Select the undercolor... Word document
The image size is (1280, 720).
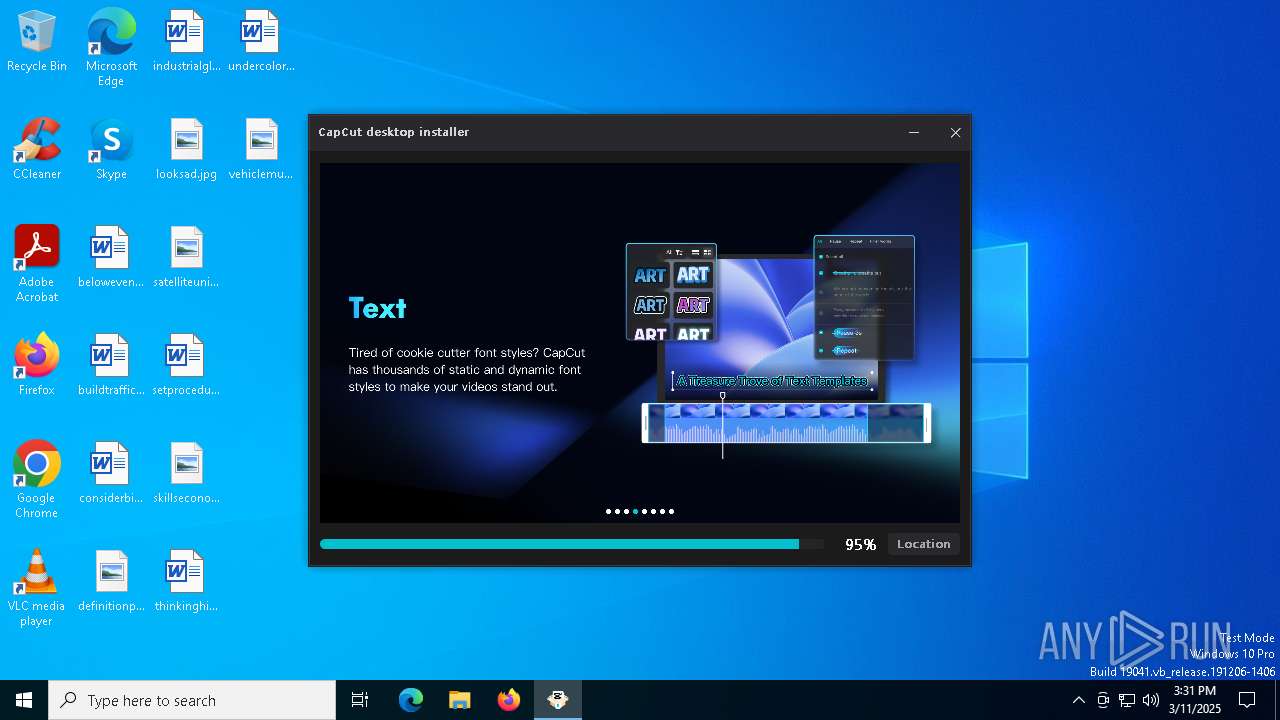click(x=261, y=42)
